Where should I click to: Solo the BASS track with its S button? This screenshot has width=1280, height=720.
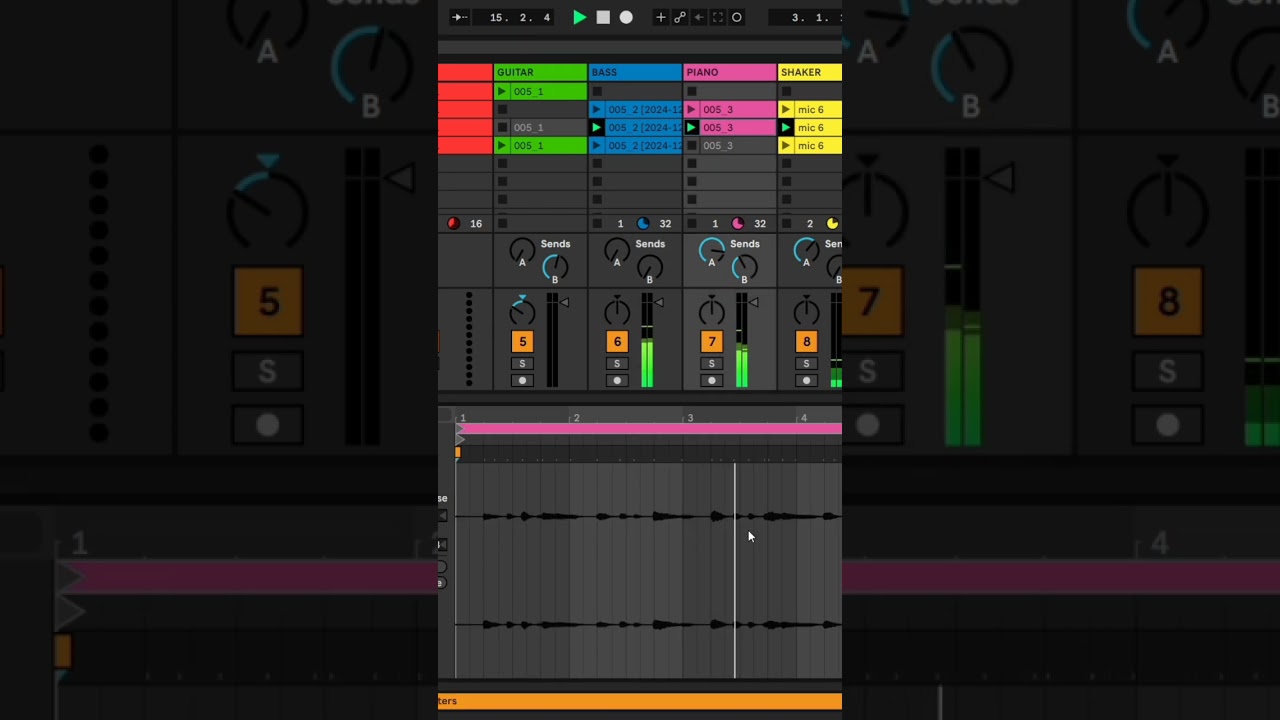(617, 363)
